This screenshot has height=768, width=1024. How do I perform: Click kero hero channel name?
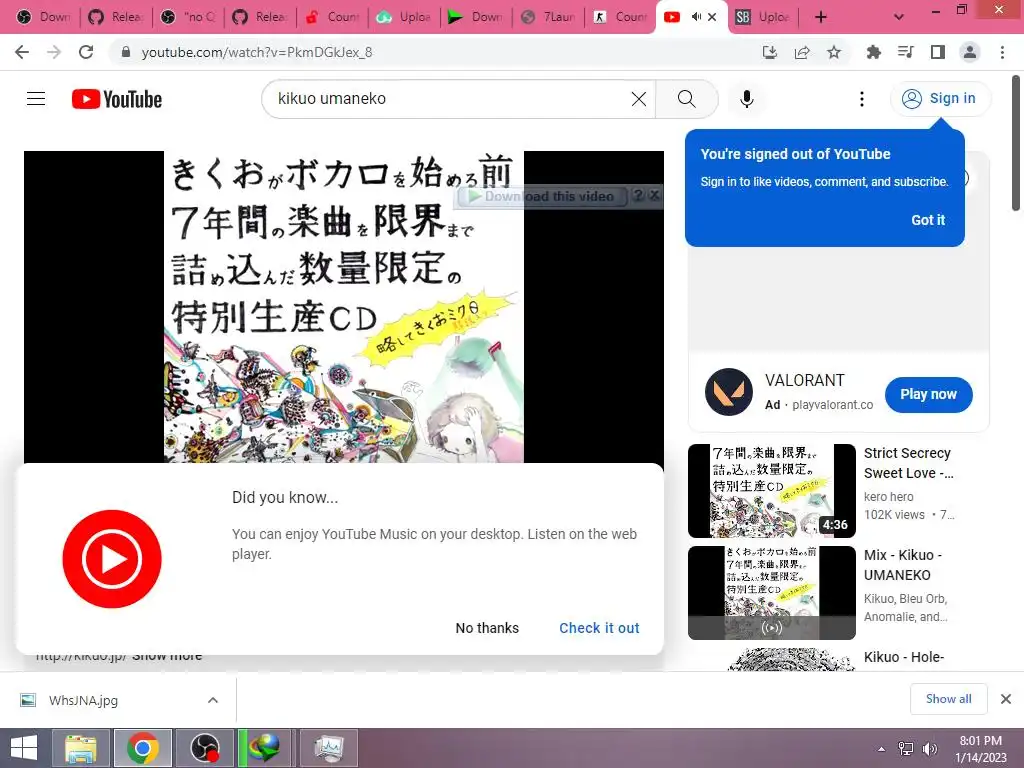[x=888, y=497]
